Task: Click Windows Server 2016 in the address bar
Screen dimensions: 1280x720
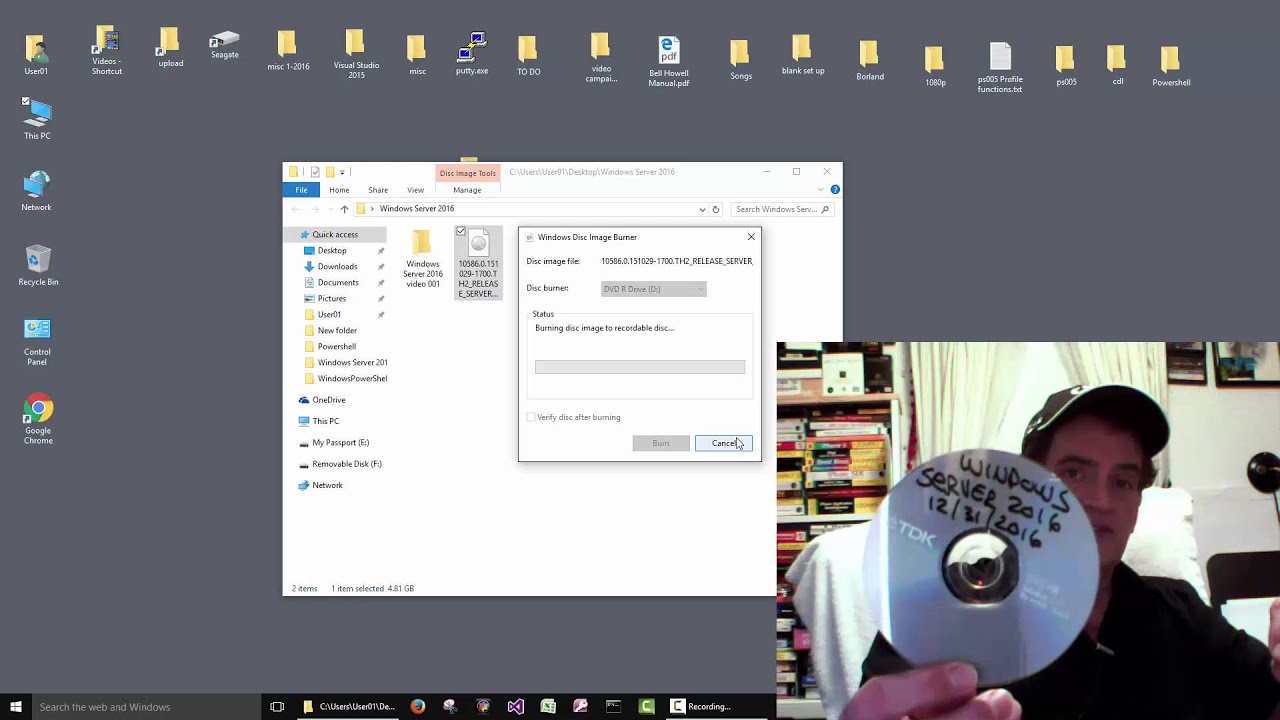Action: pos(417,209)
